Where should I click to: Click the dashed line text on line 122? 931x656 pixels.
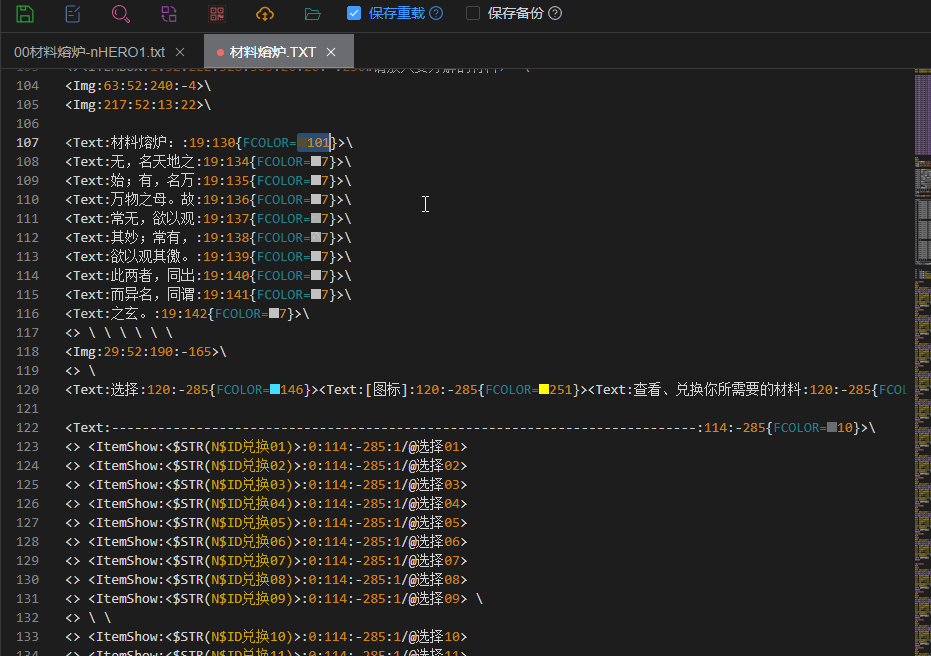click(x=404, y=427)
